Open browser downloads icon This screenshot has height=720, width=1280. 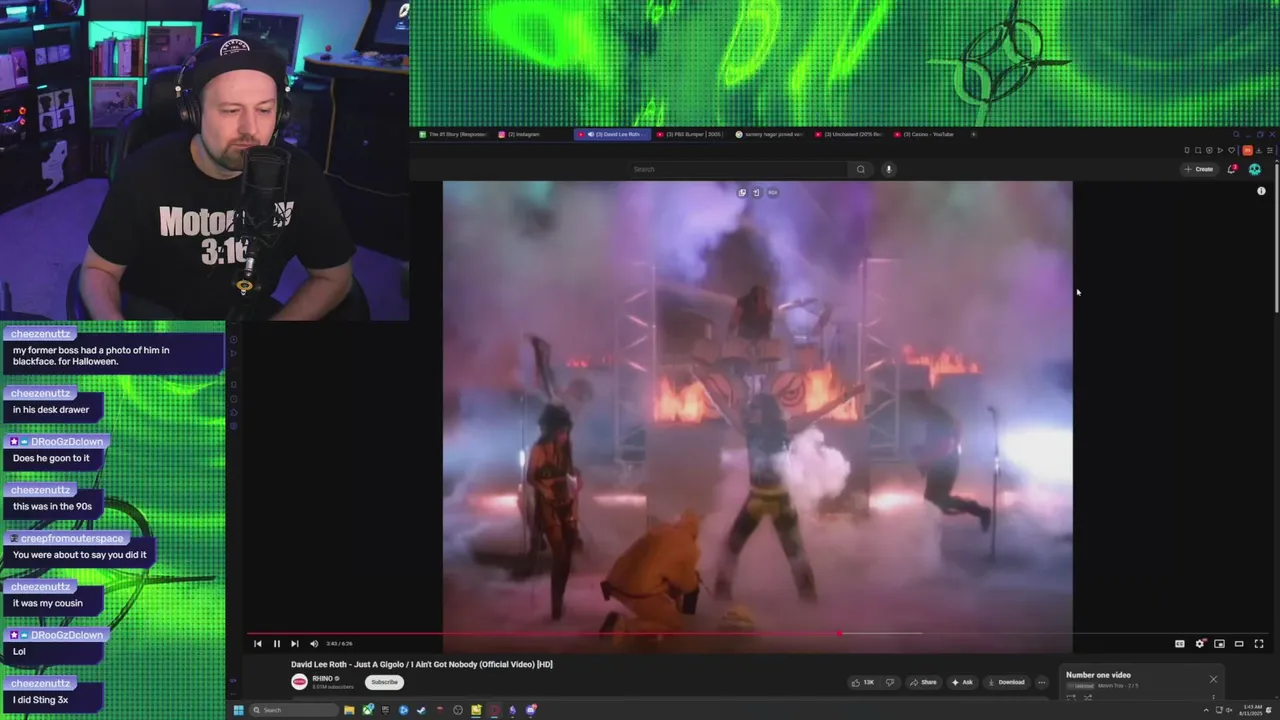pyautogui.click(x=1259, y=150)
